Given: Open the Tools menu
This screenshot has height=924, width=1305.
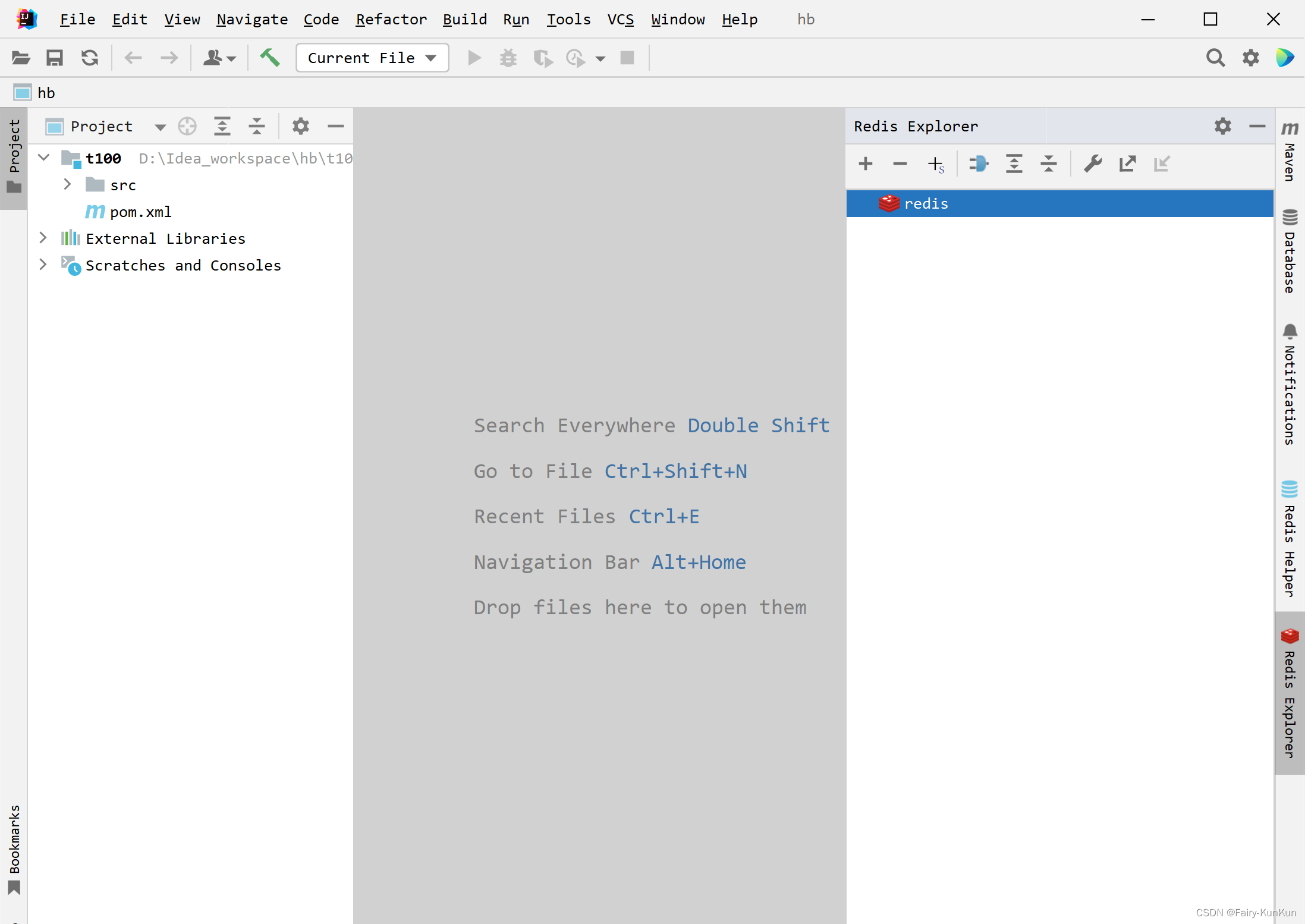Looking at the screenshot, I should 568,19.
